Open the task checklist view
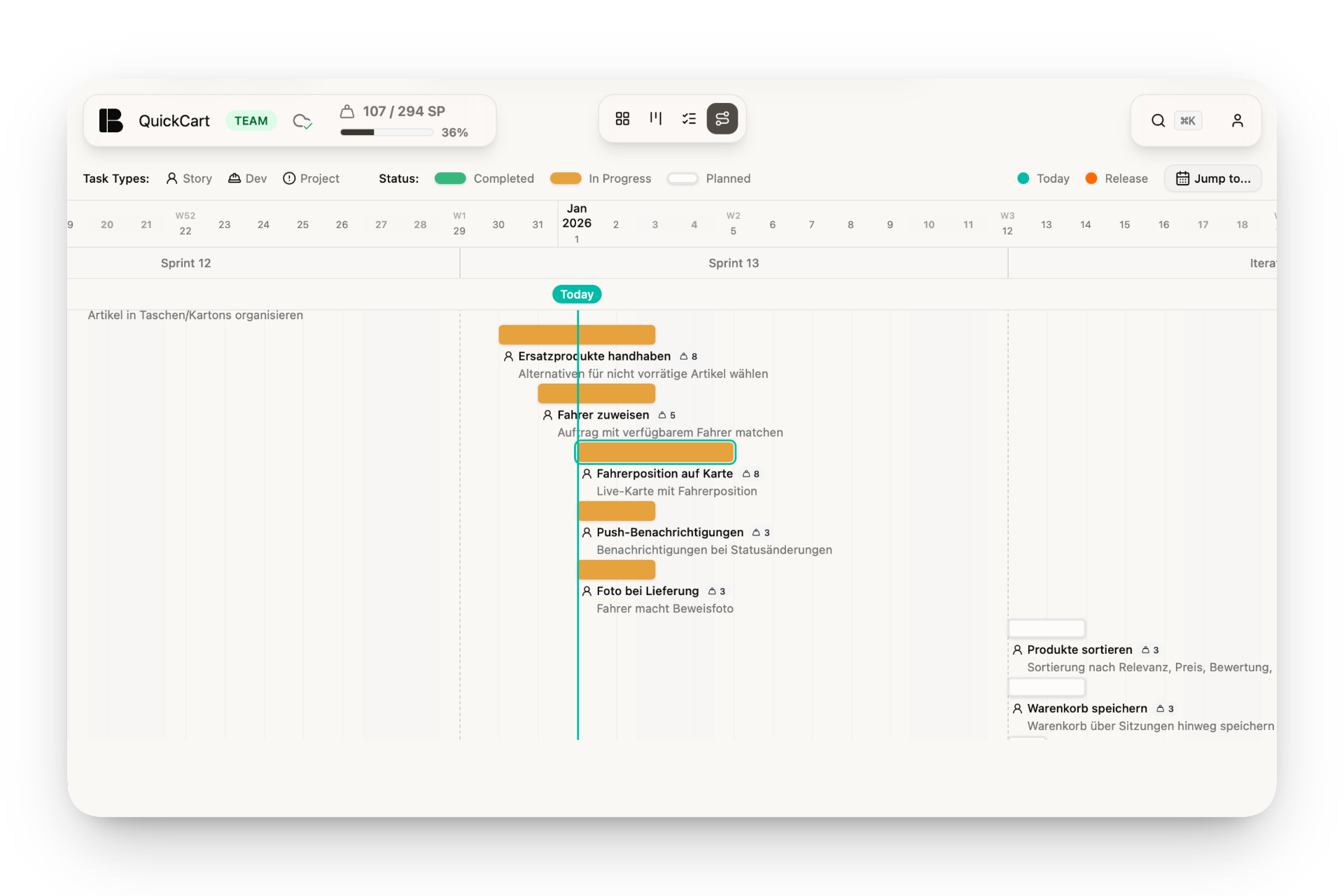The height and width of the screenshot is (896, 1344). pyautogui.click(x=689, y=118)
